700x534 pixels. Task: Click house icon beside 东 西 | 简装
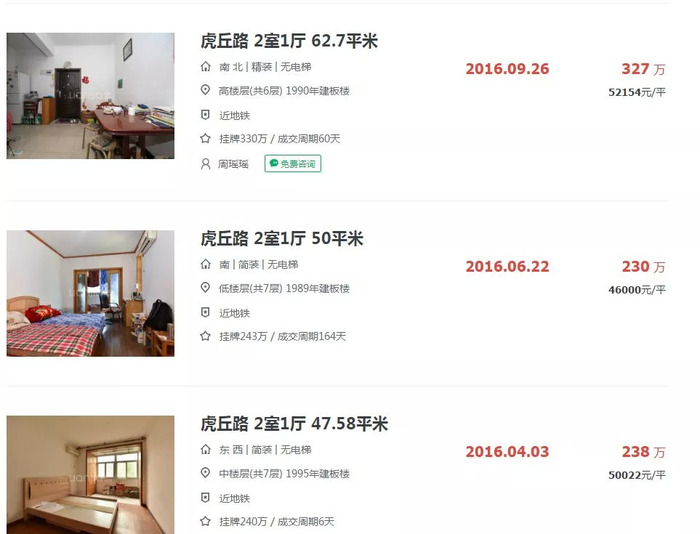pos(205,450)
